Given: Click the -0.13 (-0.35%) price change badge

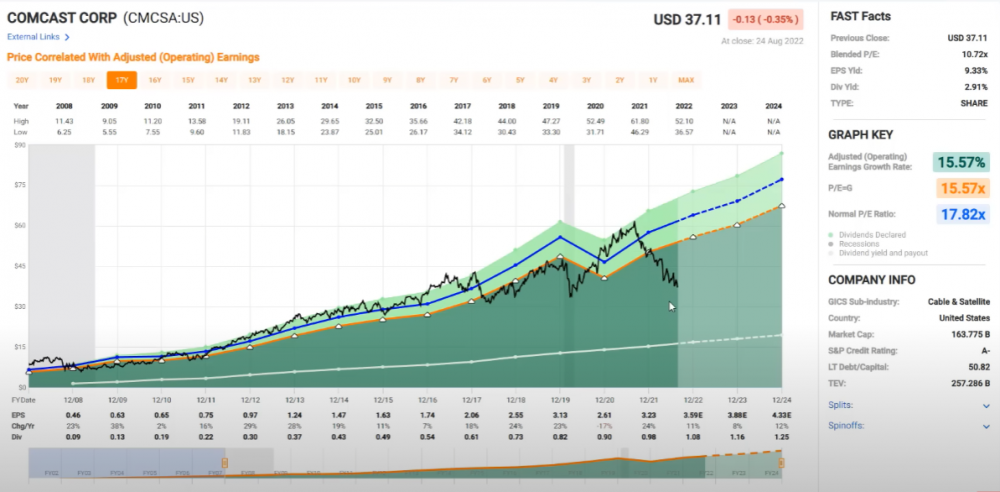Looking at the screenshot, I should pos(765,19).
